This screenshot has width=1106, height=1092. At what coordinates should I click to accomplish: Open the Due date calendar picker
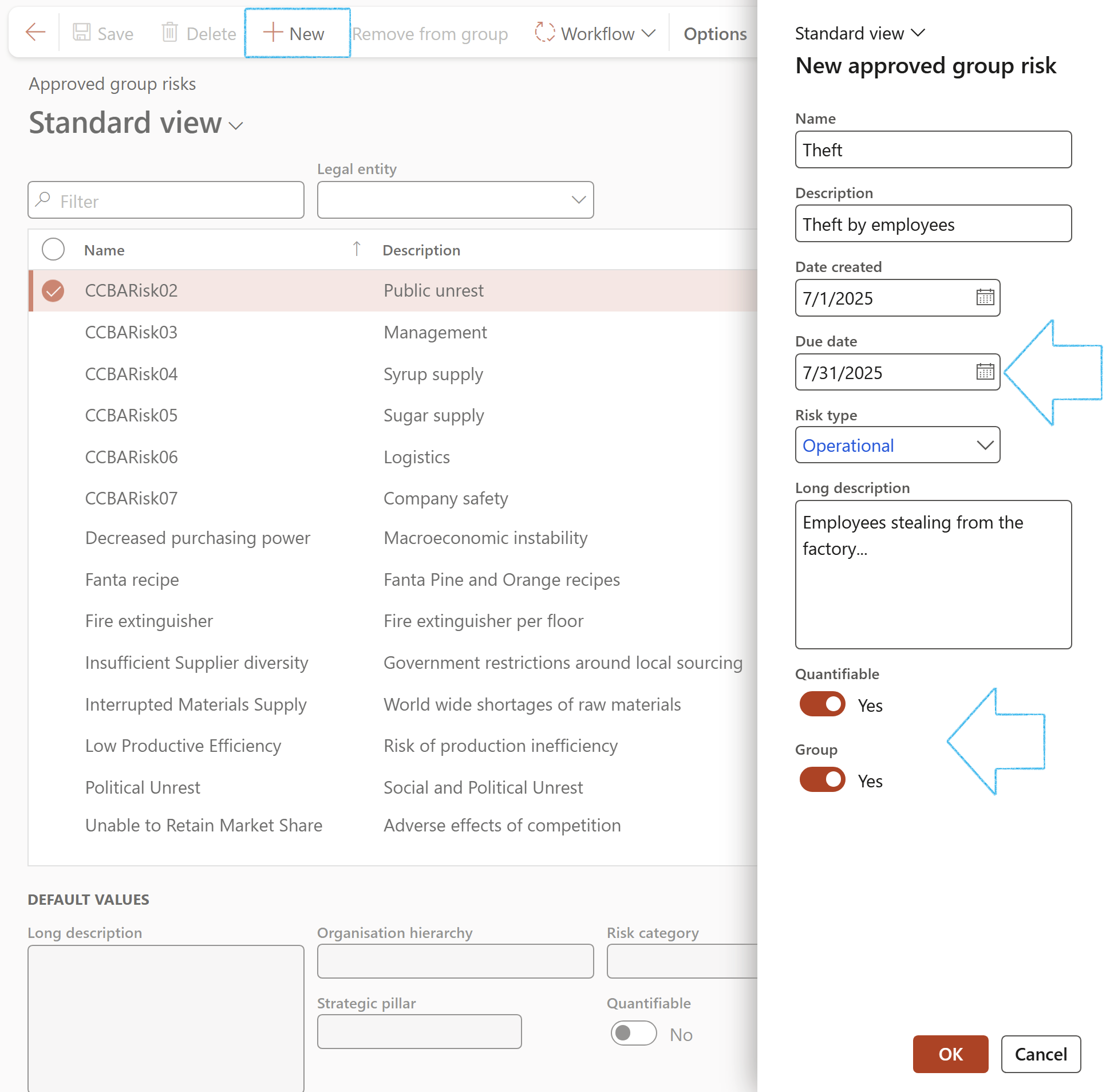coord(985,372)
